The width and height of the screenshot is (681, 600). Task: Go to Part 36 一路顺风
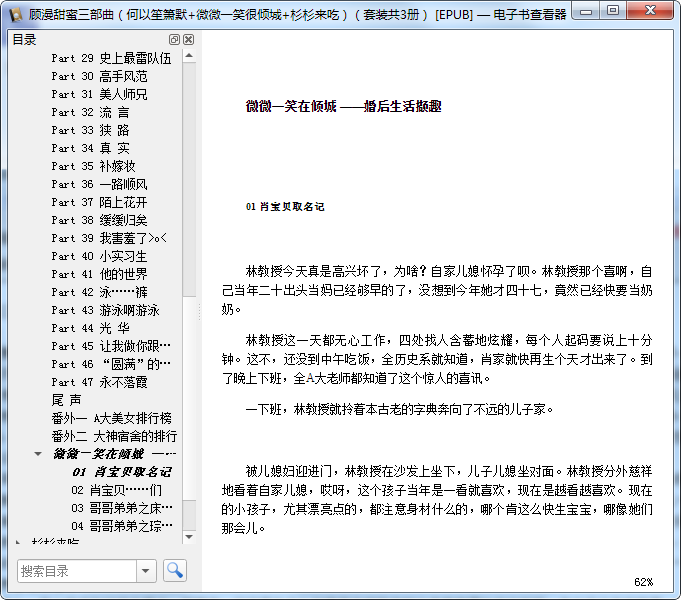point(99,184)
